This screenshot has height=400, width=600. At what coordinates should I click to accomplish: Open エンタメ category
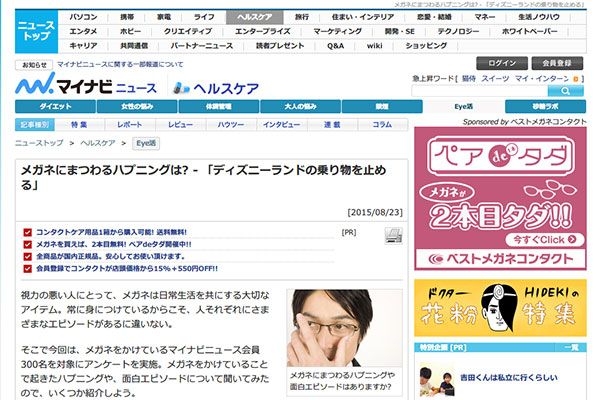[x=83, y=31]
